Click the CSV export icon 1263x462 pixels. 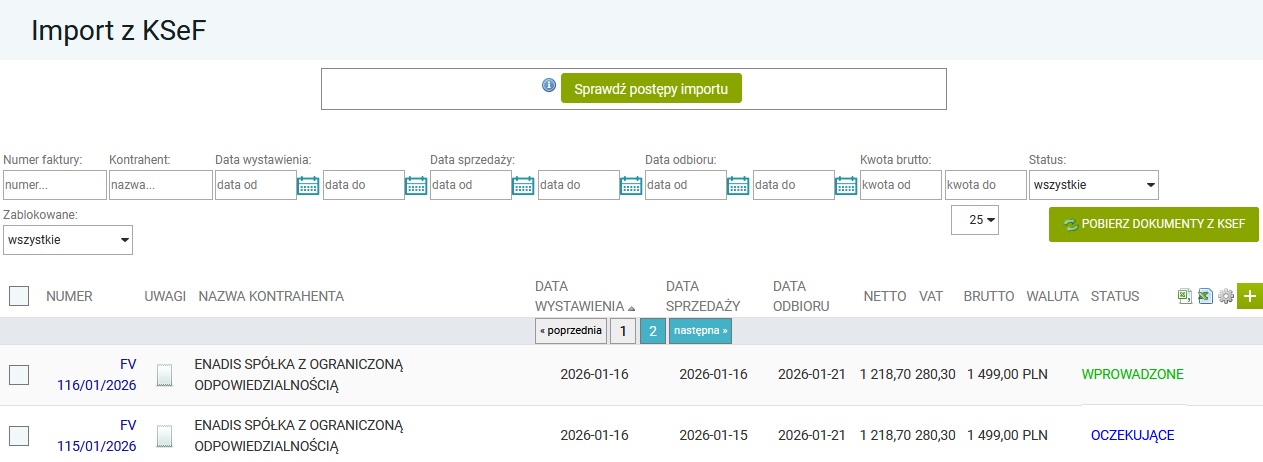(1185, 296)
